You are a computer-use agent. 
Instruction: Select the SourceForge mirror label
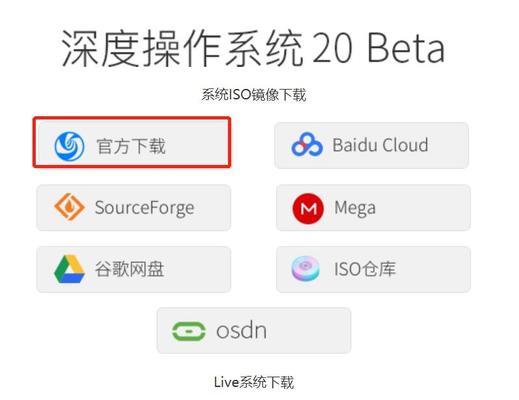pyautogui.click(x=144, y=208)
